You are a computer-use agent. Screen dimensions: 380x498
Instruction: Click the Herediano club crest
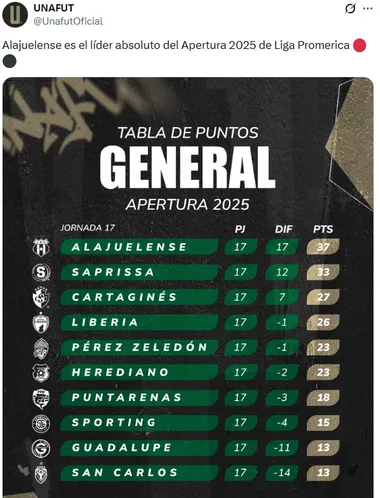tap(41, 373)
